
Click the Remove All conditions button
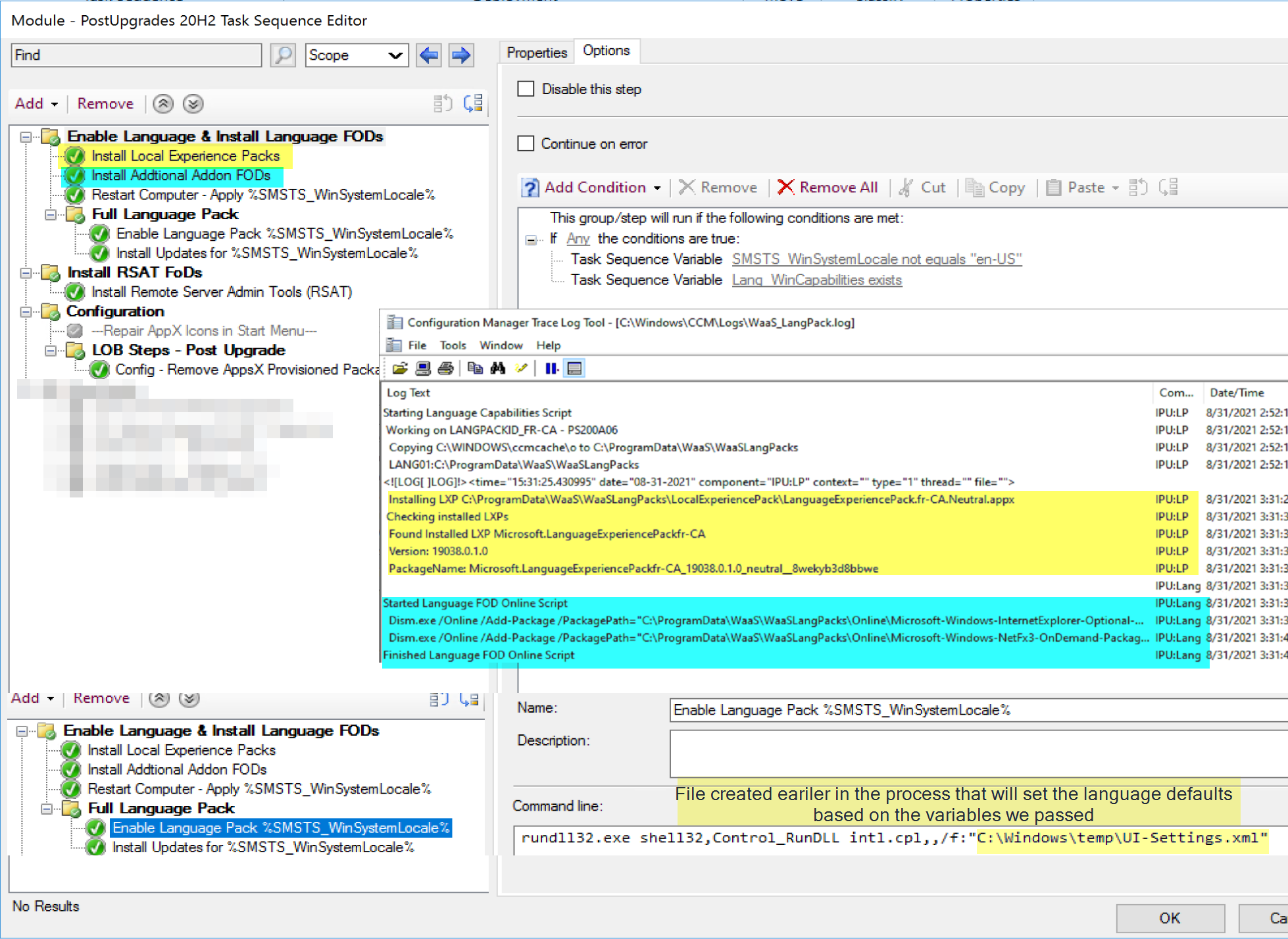pos(828,188)
